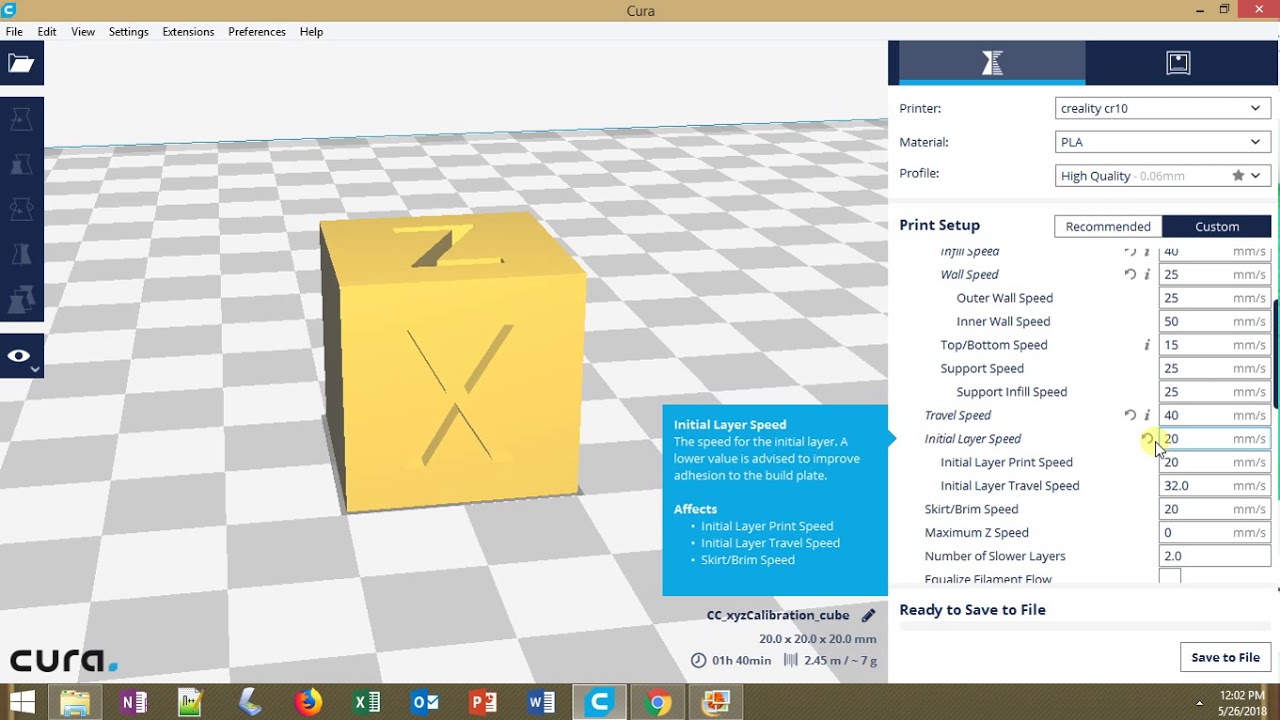Select the Move tool in left toolbar
This screenshot has height=720, width=1280.
coord(21,120)
